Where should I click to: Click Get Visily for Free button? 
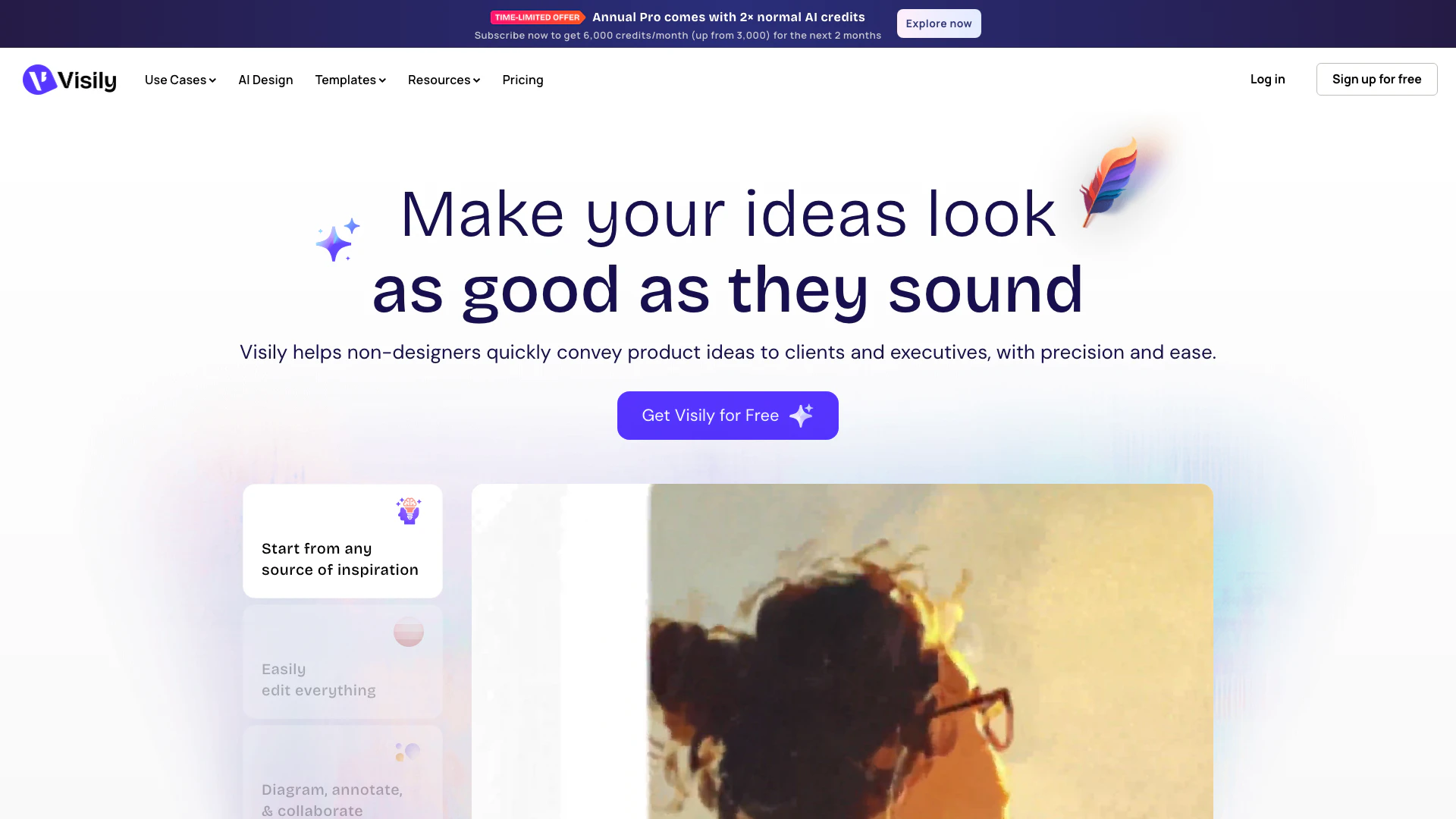tap(728, 416)
